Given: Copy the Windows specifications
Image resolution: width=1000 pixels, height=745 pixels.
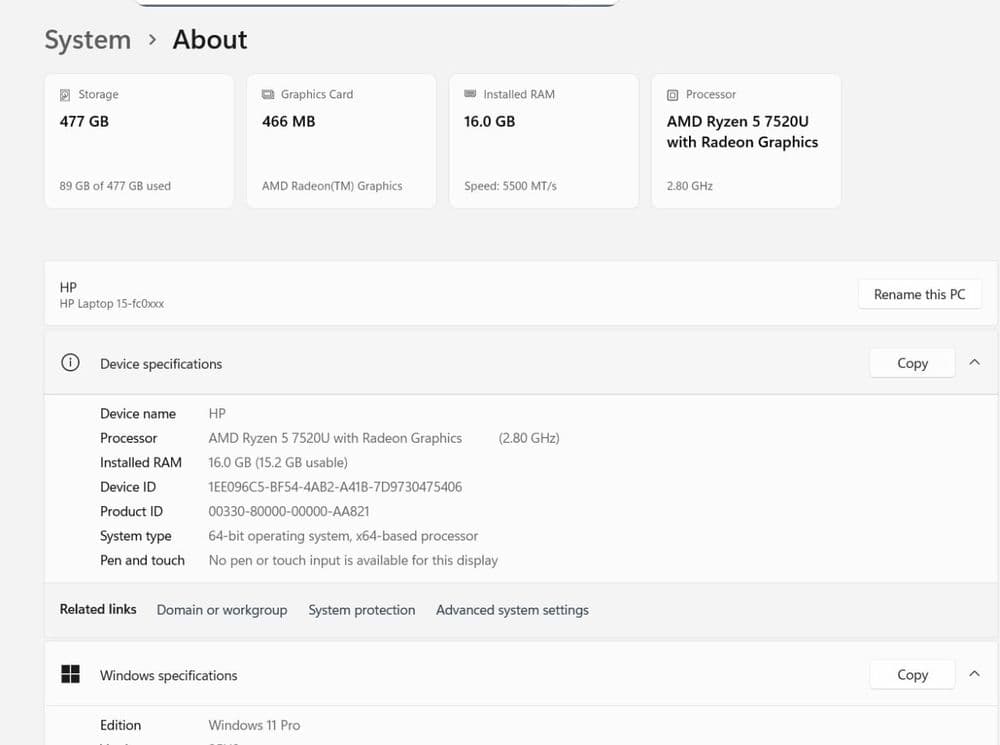Looking at the screenshot, I should 913,675.
